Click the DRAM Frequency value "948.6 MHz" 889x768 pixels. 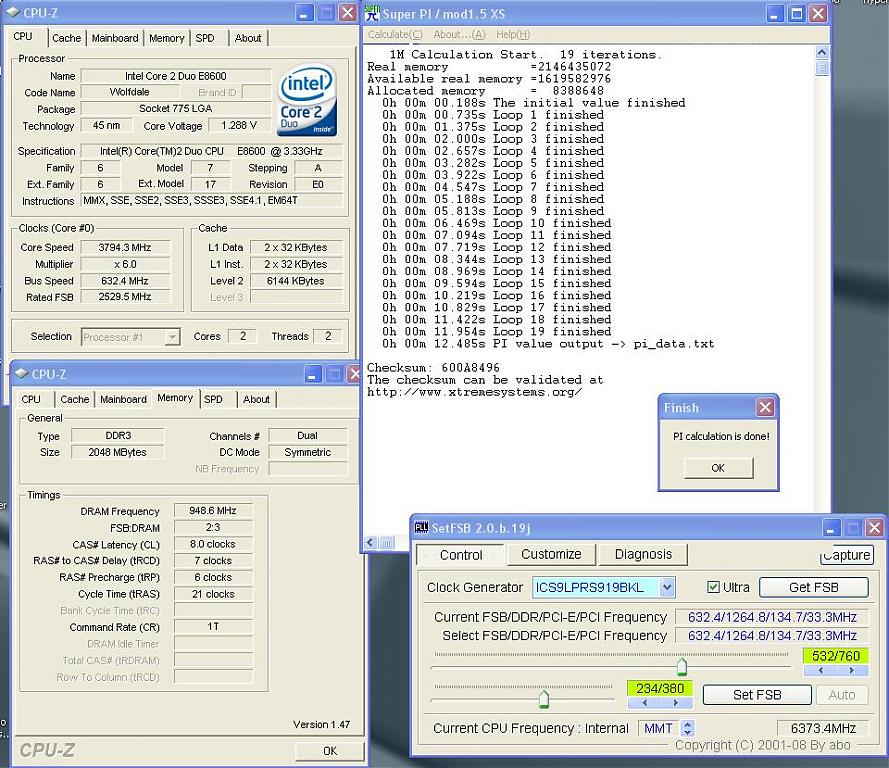pos(213,511)
